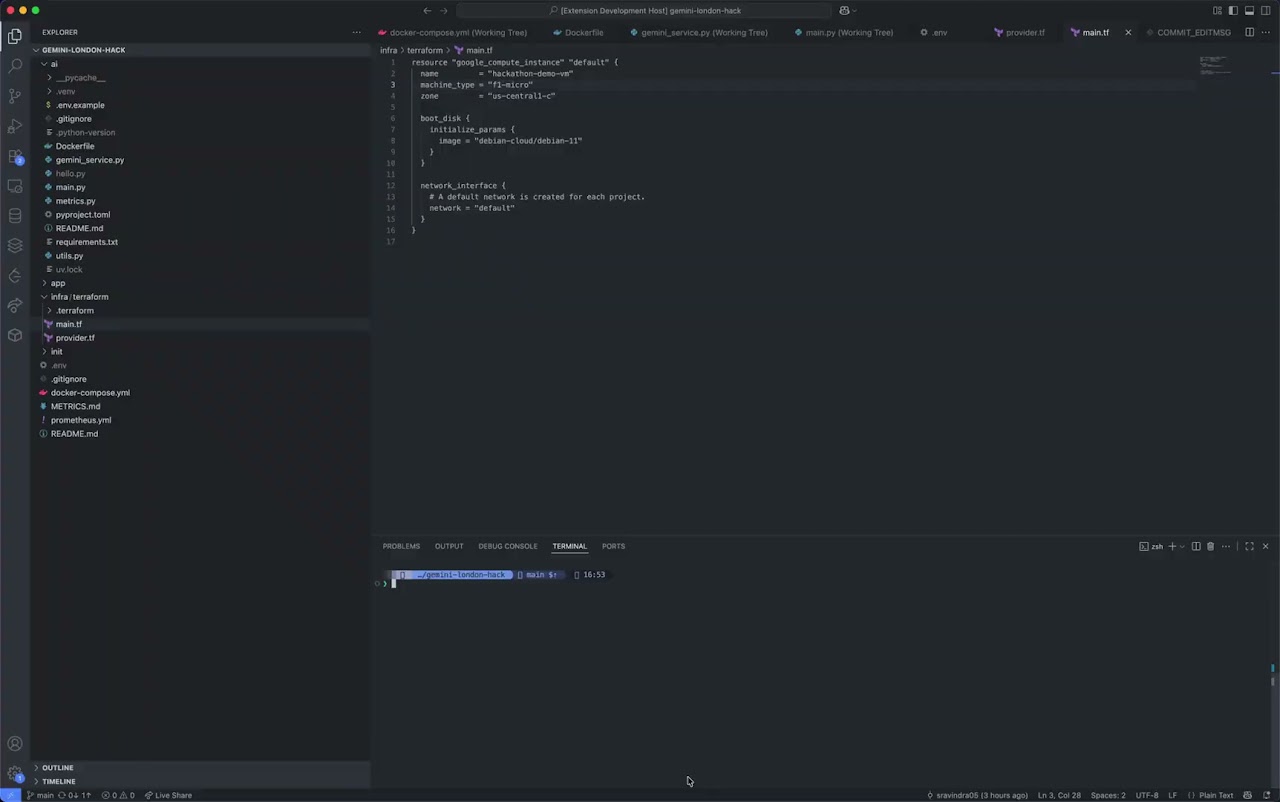Change Plain Text language mode
Viewport: 1280px width, 802px height.
[x=1216, y=796]
